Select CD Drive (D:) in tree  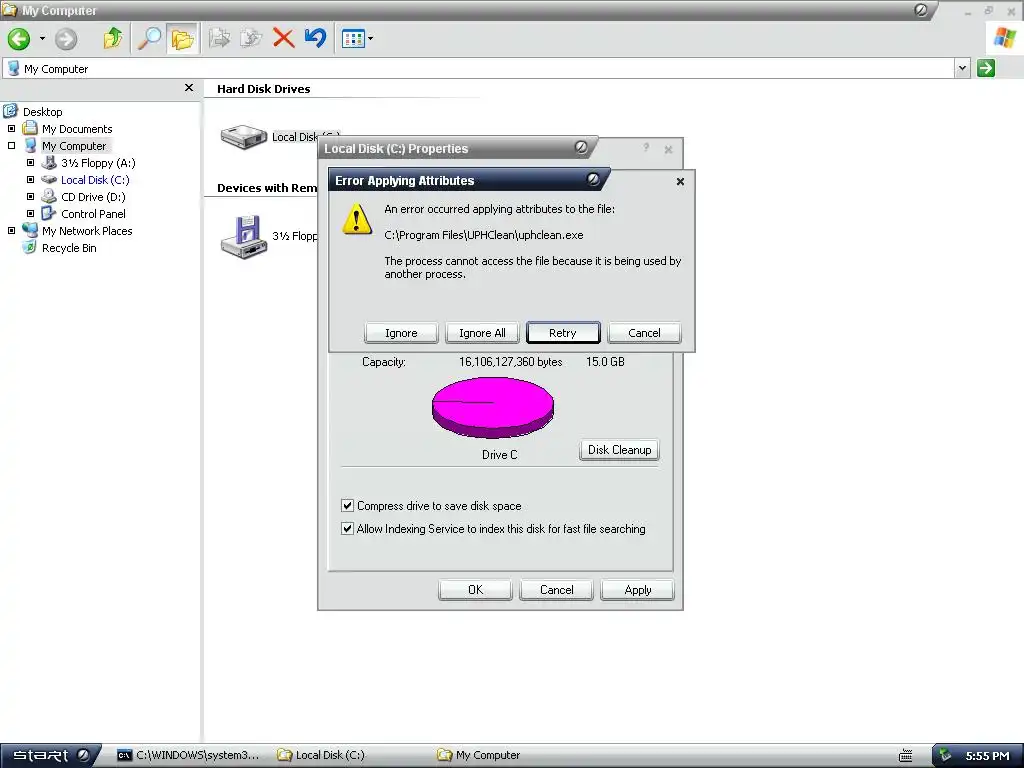point(93,197)
